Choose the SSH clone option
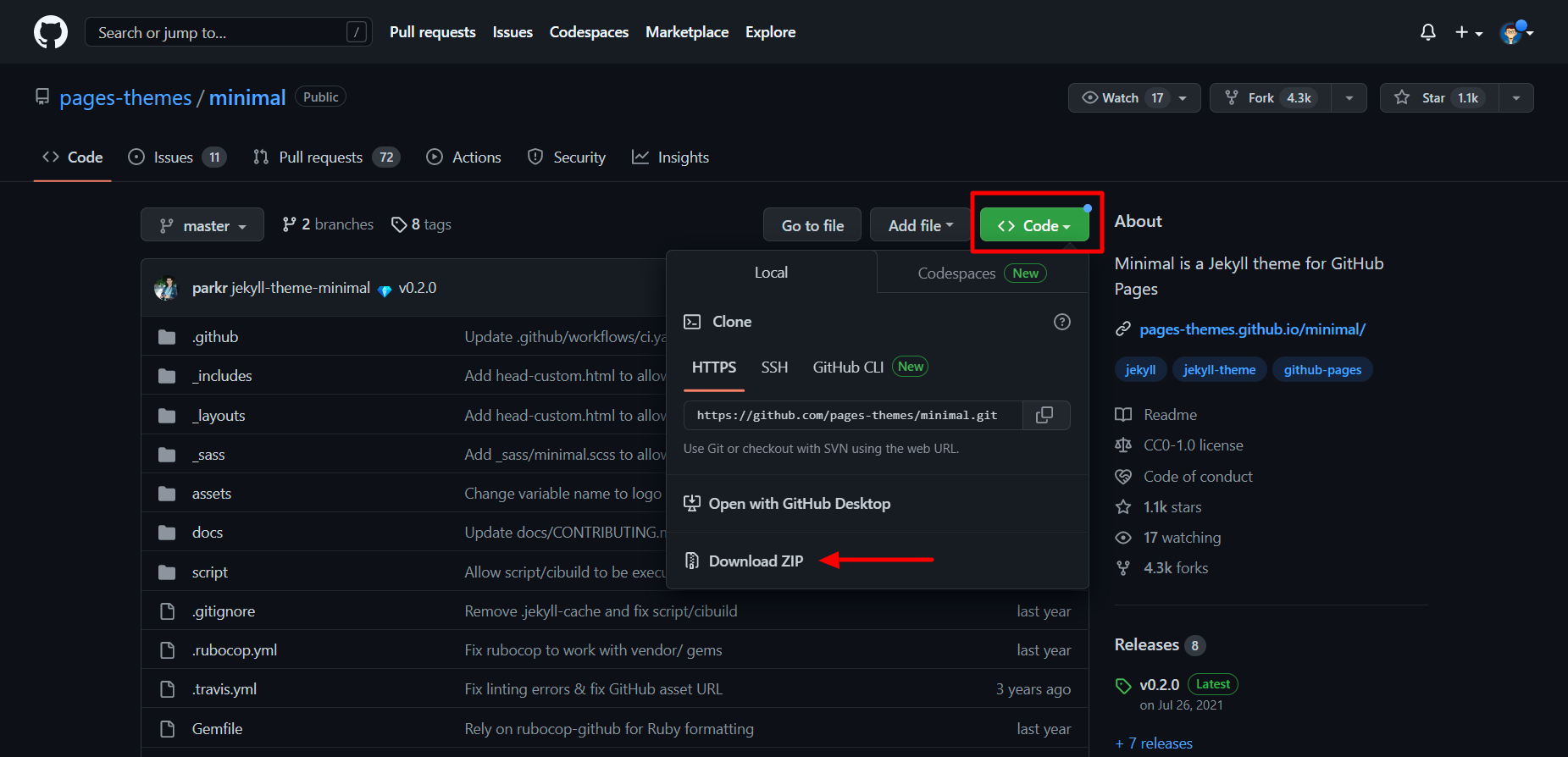Image resolution: width=1568 pixels, height=757 pixels. point(774,367)
